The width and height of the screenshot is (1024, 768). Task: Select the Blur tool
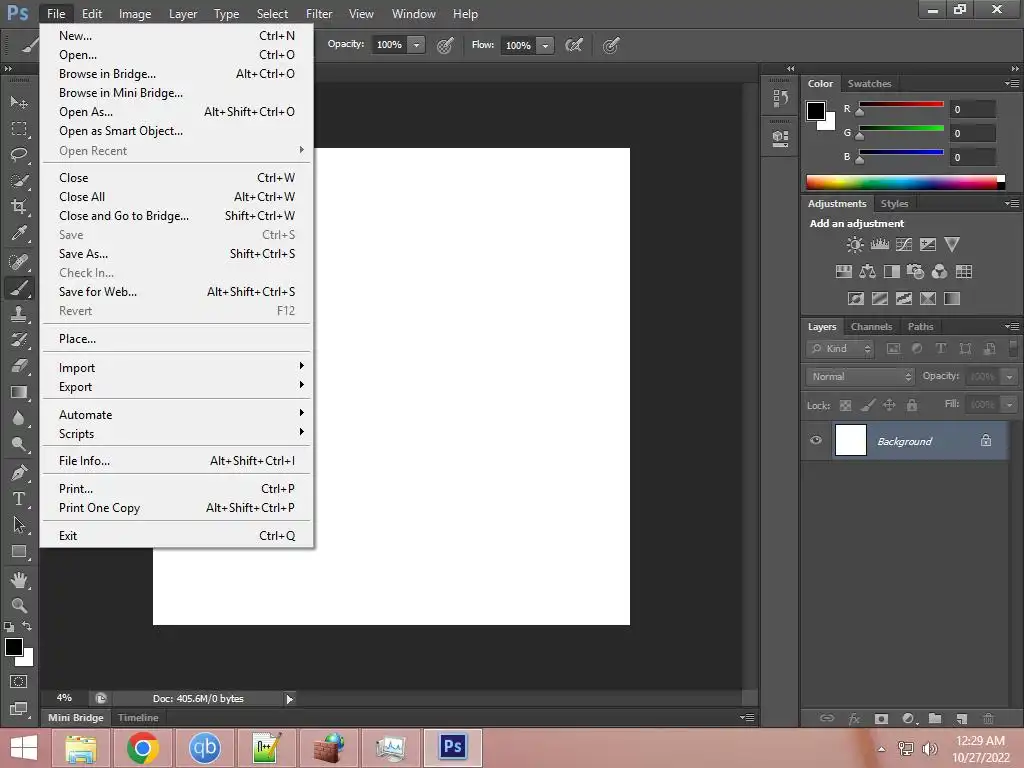(x=18, y=419)
